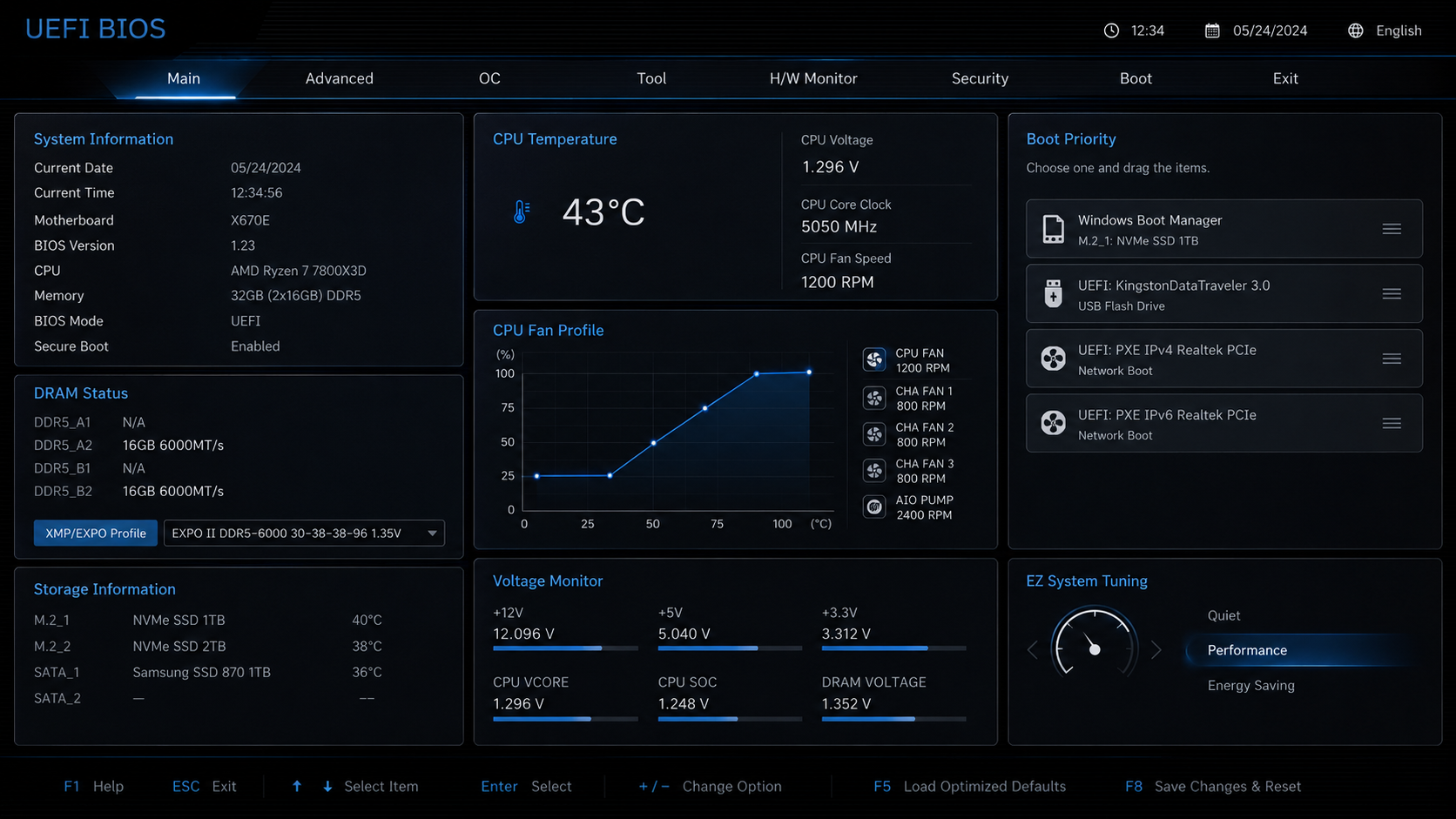This screenshot has width=1456, height=819.
Task: Click the BIOS Version 1.23 value
Action: 243,245
